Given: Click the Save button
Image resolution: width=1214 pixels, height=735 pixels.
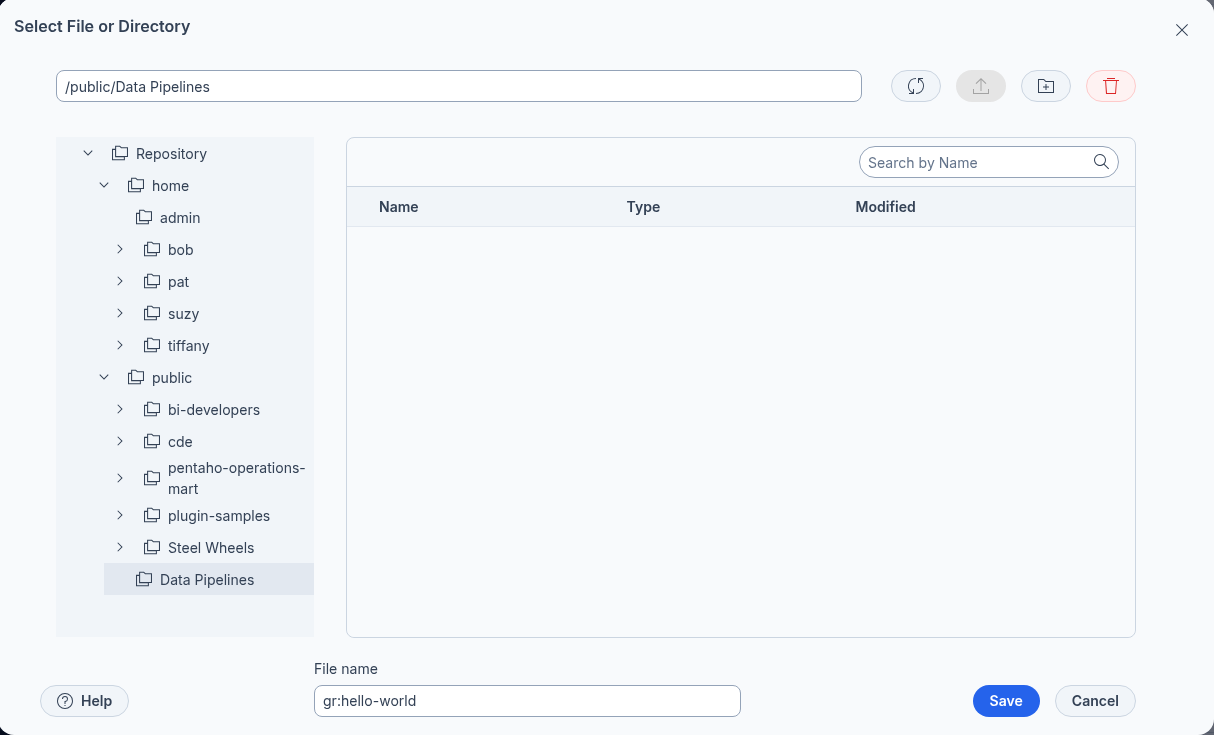Looking at the screenshot, I should (x=1005, y=701).
